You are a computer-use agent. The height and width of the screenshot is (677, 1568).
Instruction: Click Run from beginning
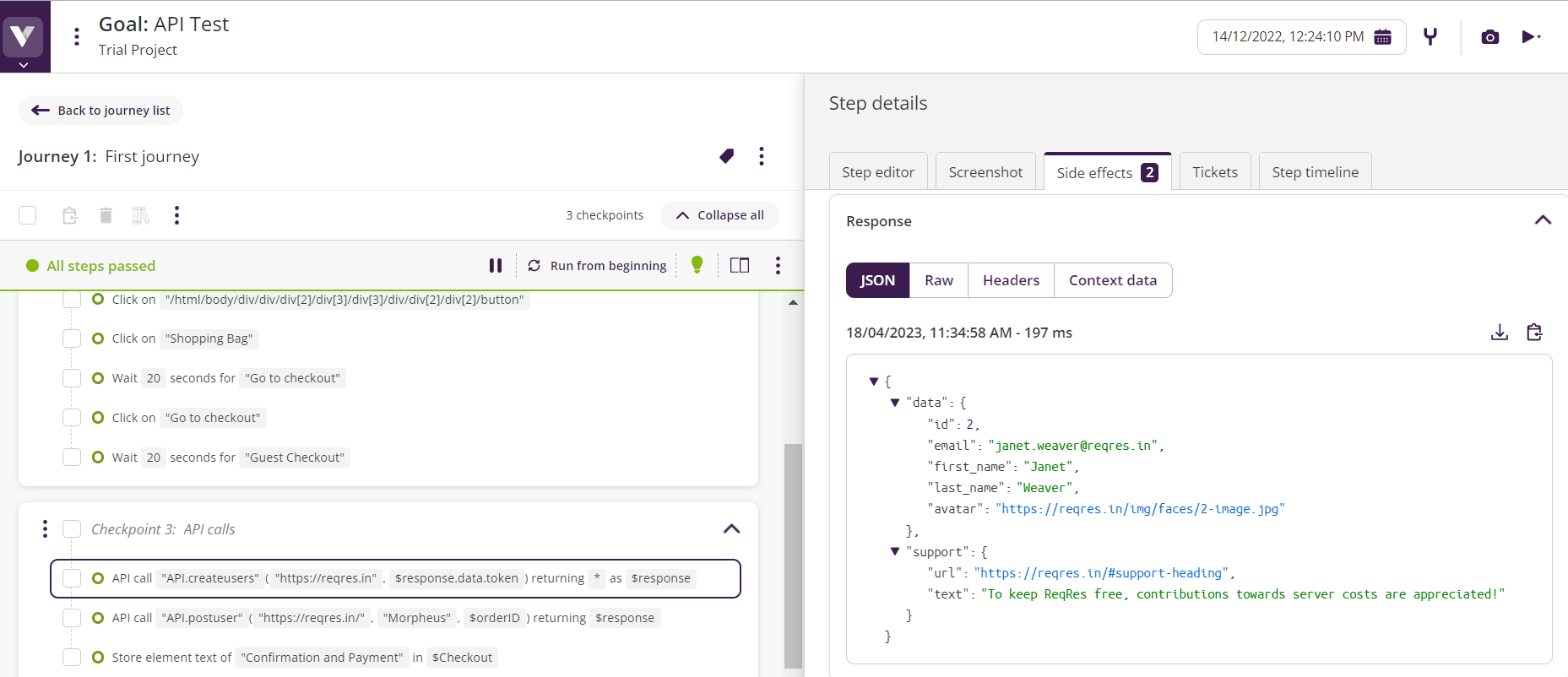[x=597, y=266]
